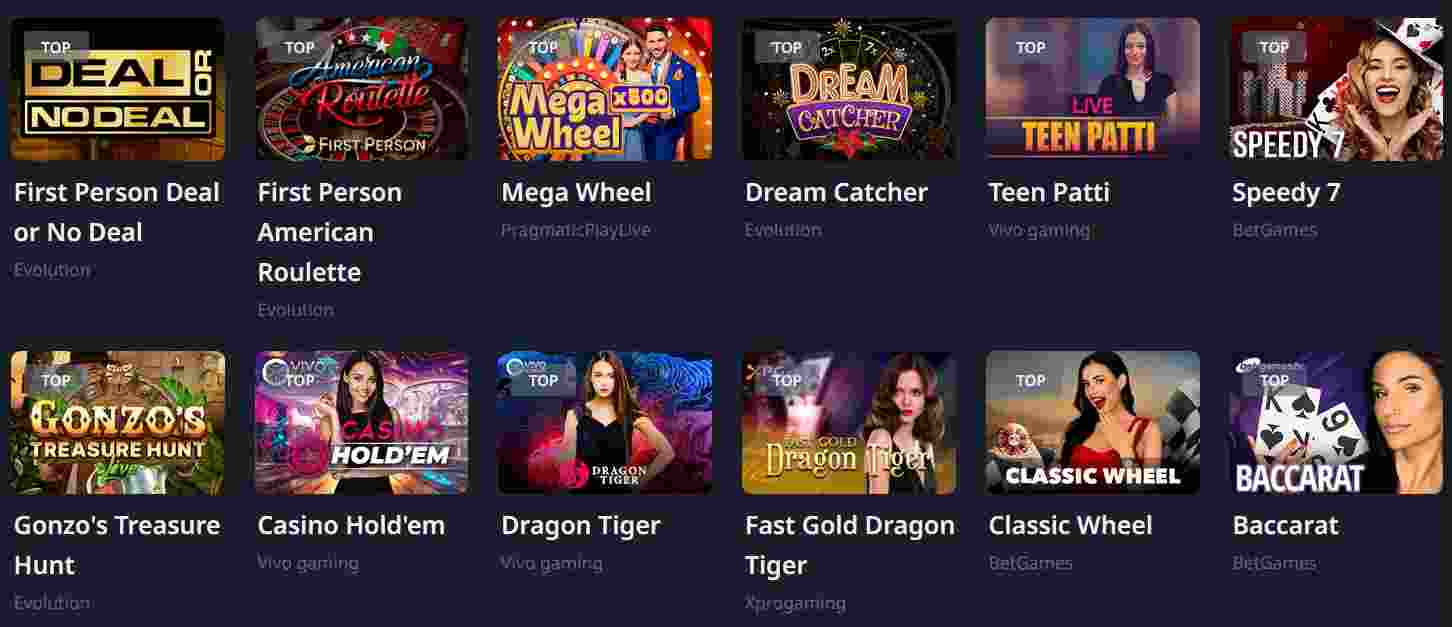The image size is (1452, 627).
Task: Select the Casino Hold'em thumbnail image
Action: pyautogui.click(x=361, y=422)
